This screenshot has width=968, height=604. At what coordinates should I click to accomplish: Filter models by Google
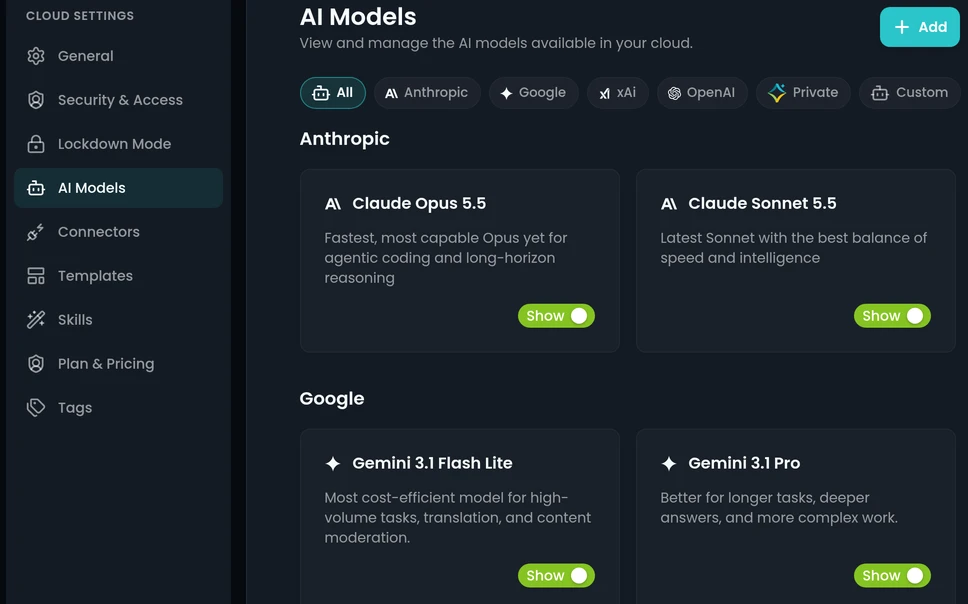533,93
